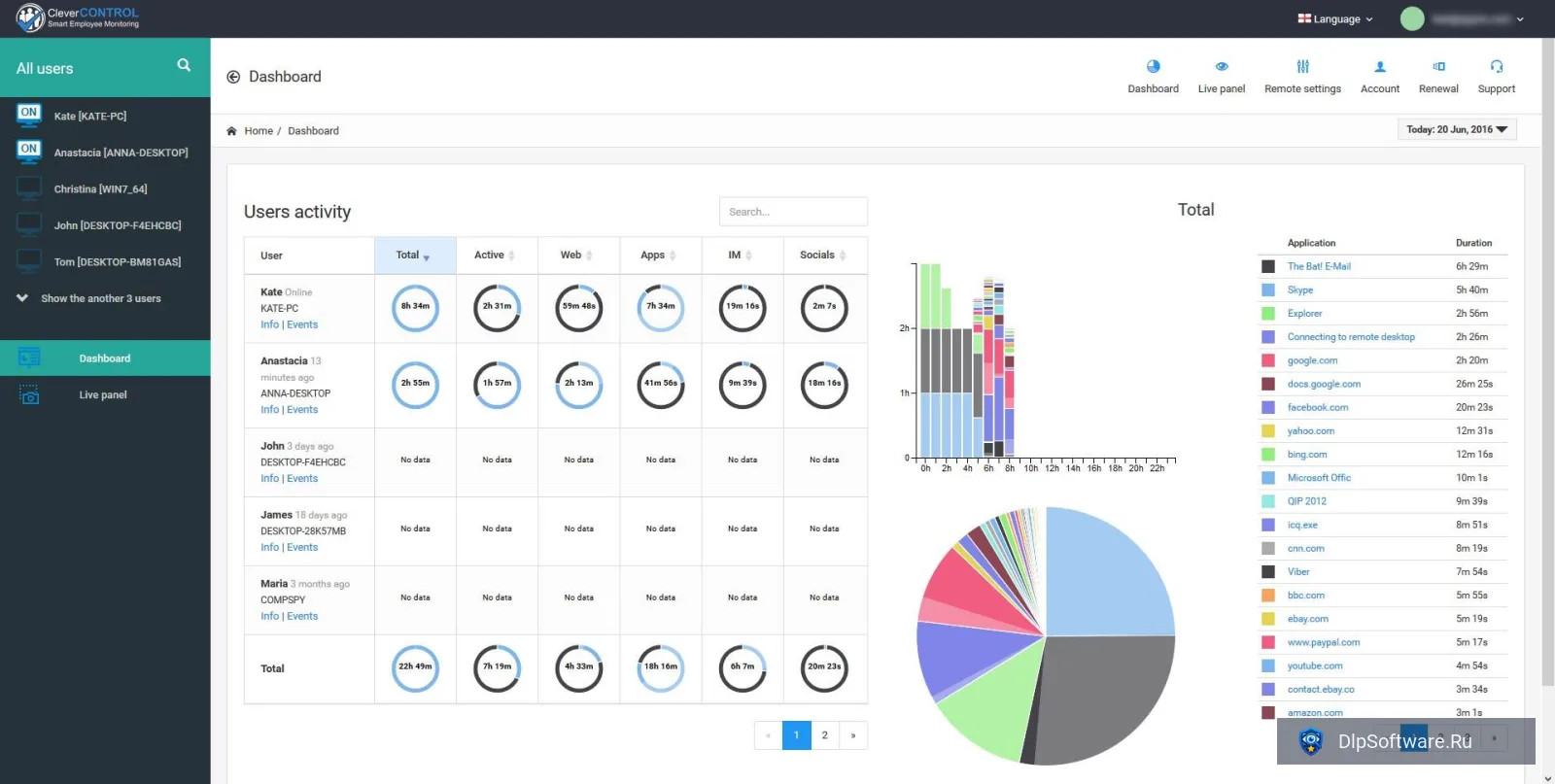Click Kate's Total 8h 34m circle
1555x784 pixels.
(x=415, y=307)
